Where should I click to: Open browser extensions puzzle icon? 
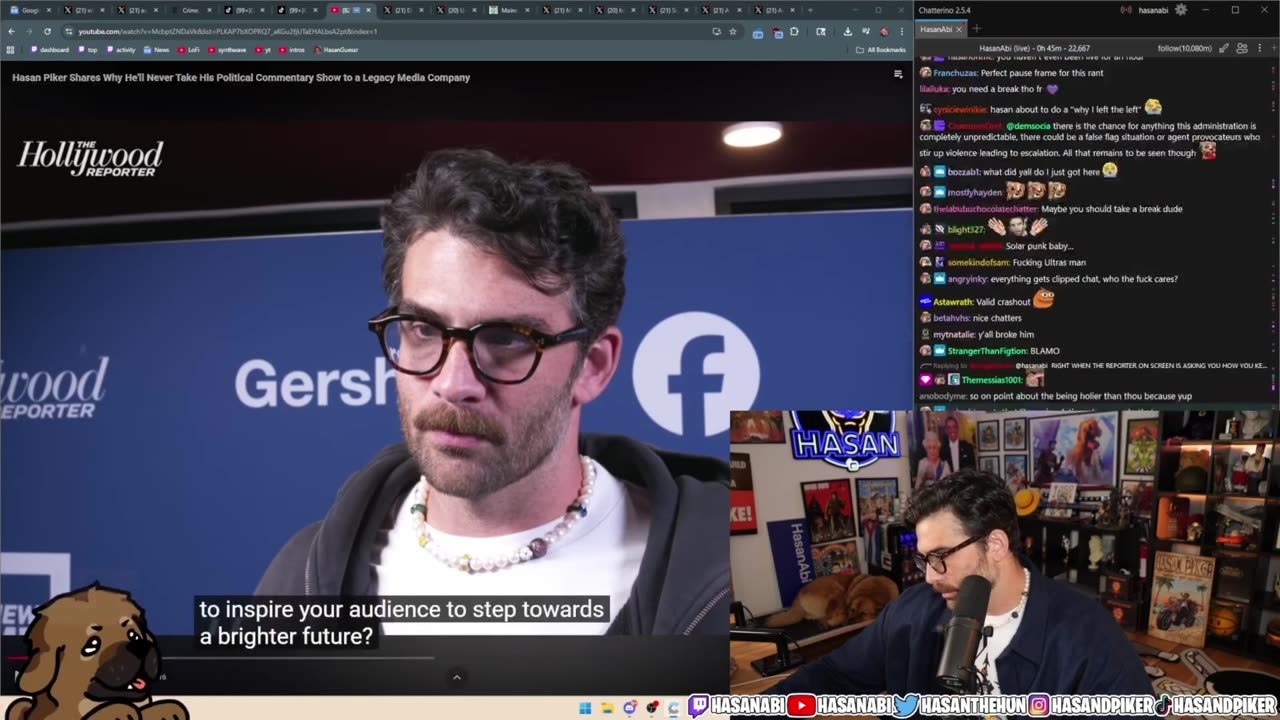(795, 31)
